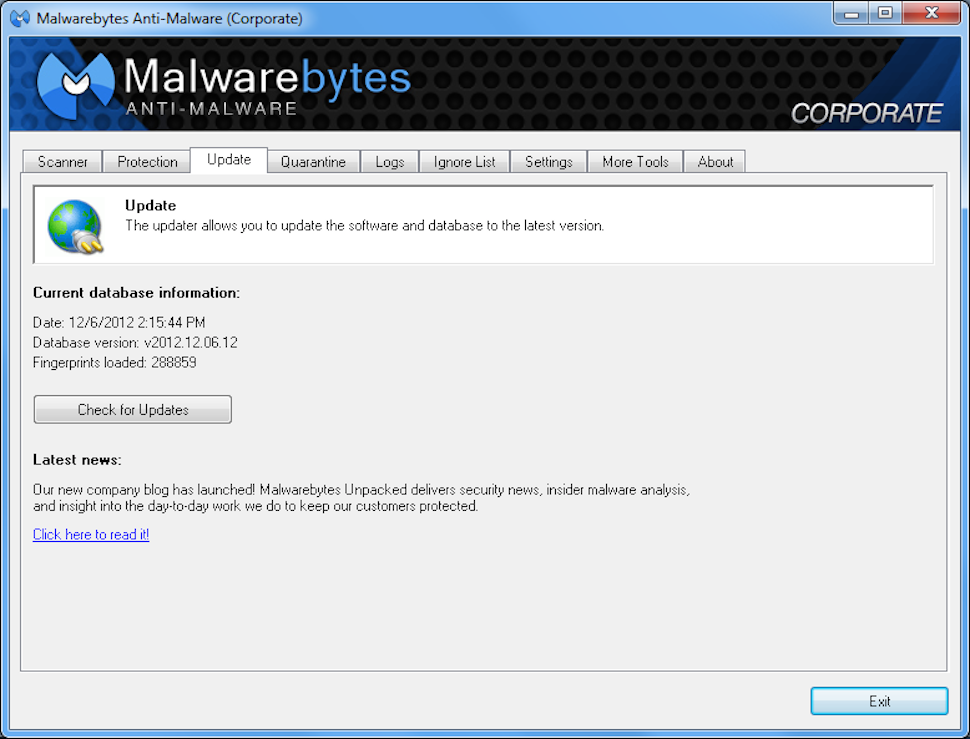Open the blog via Click here to read it
The image size is (970, 739).
90,534
